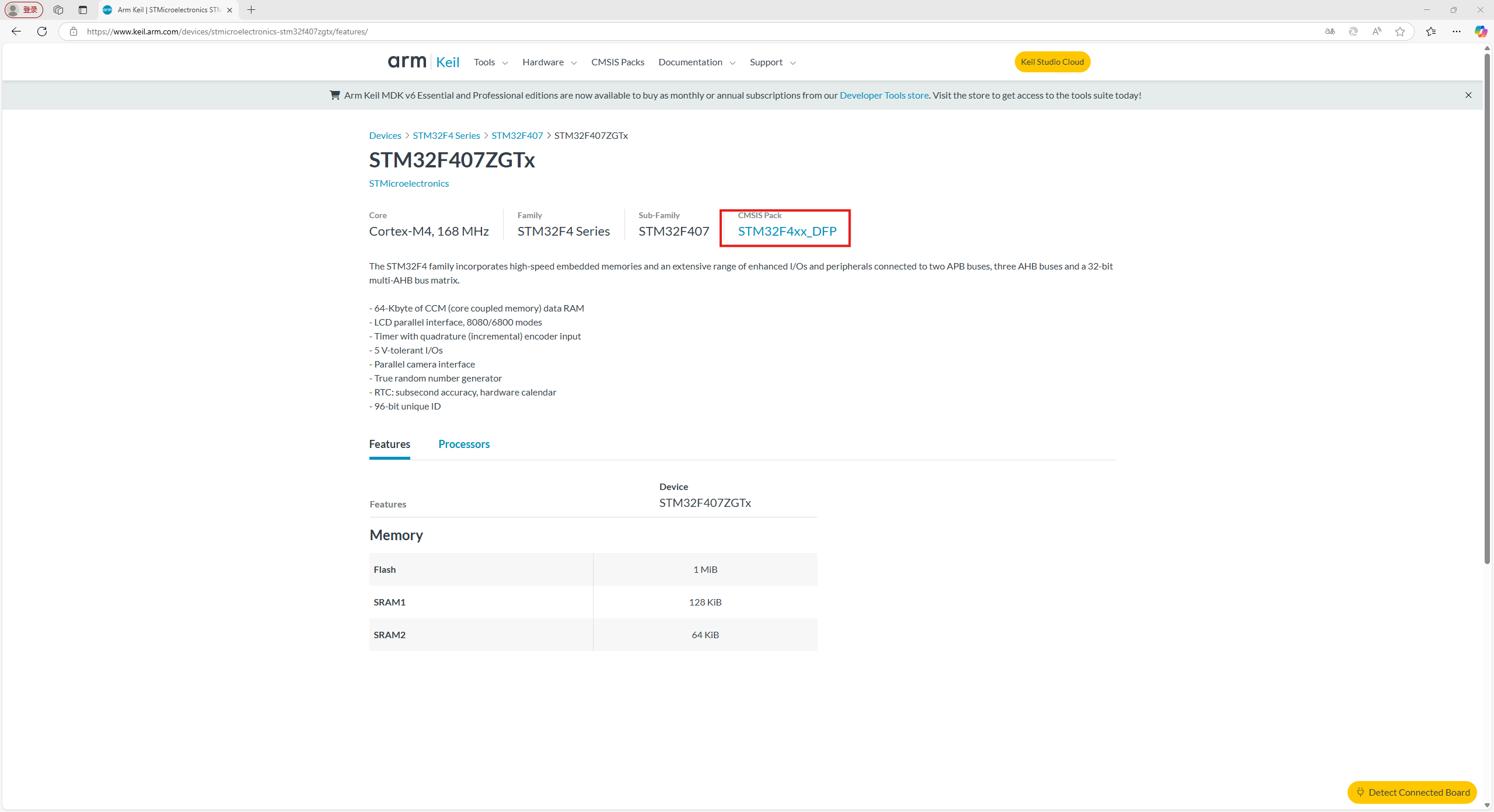The width and height of the screenshot is (1494, 812).
Task: Click the STM32F407ZGTx page title
Action: pyautogui.click(x=452, y=160)
